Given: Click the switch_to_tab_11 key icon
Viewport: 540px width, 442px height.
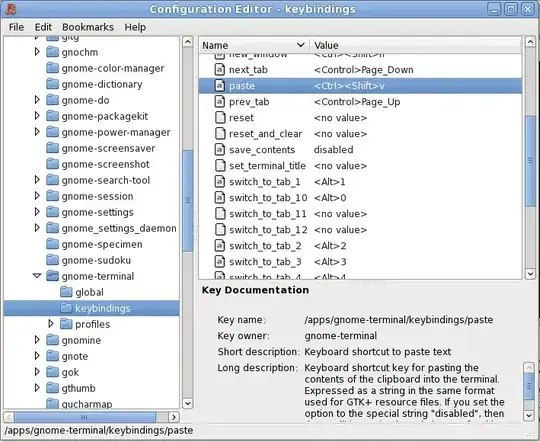Looking at the screenshot, I should (x=220, y=214).
